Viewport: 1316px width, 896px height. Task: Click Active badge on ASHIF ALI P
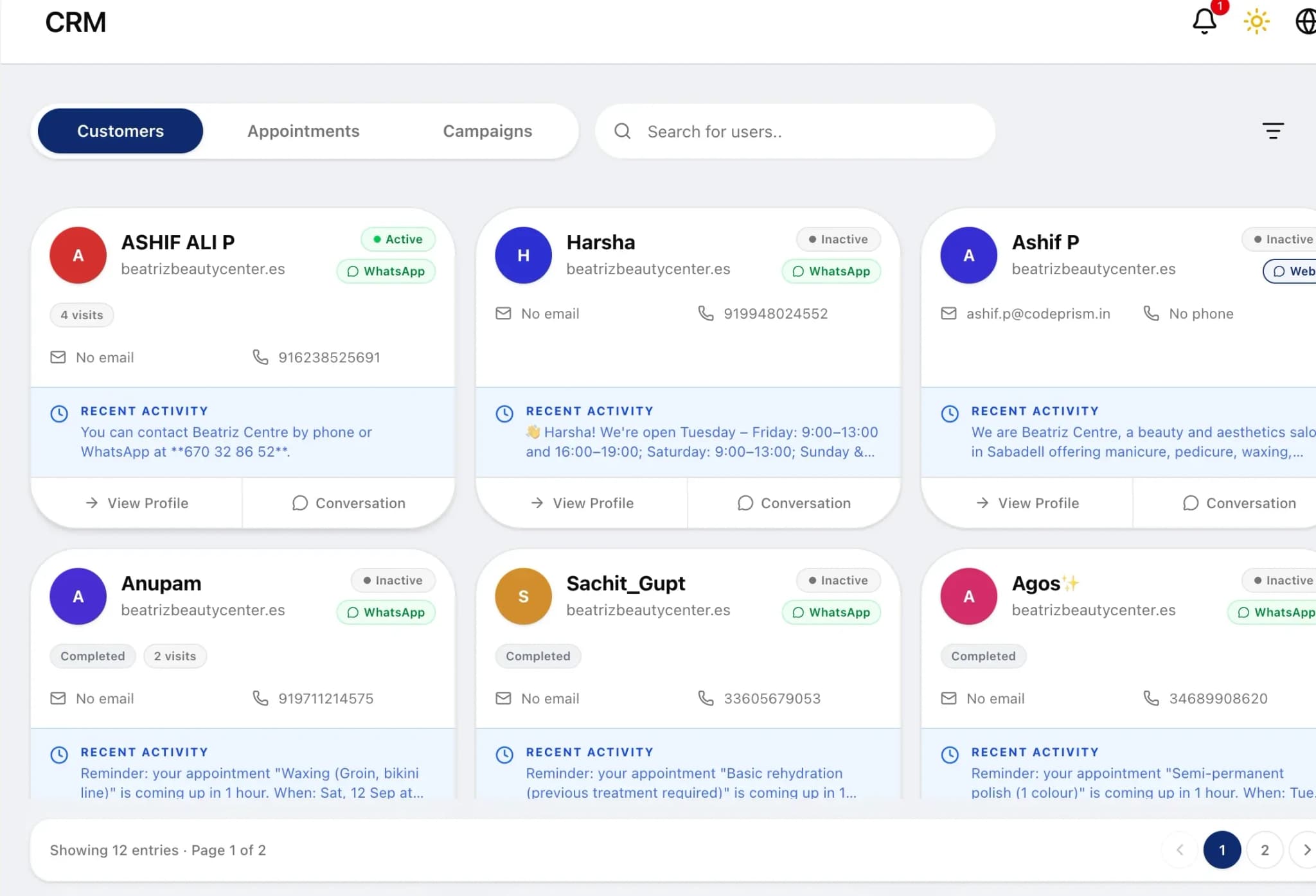pos(398,239)
